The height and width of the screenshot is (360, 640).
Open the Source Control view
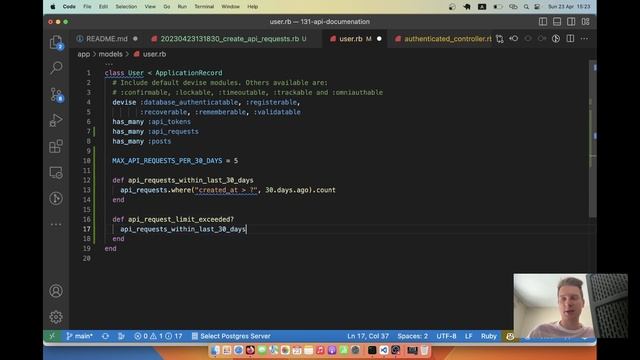56,95
